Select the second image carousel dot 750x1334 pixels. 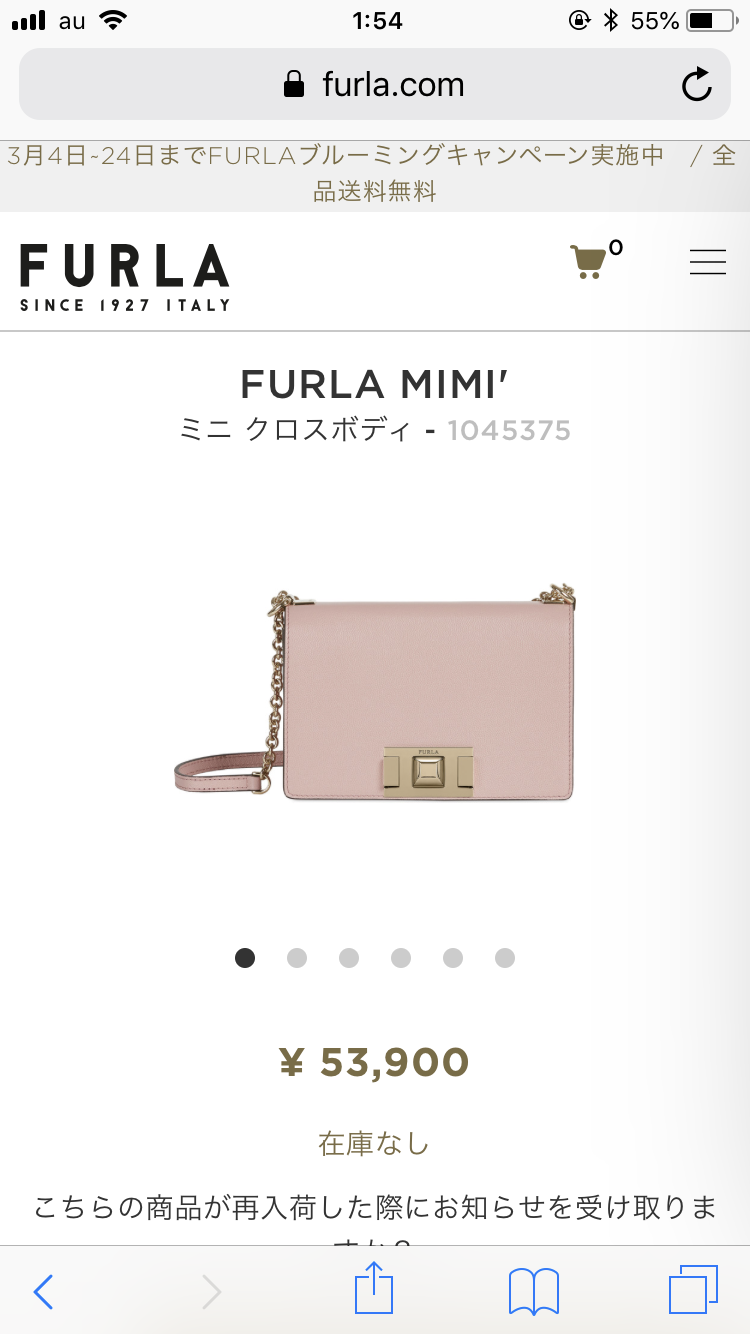297,958
